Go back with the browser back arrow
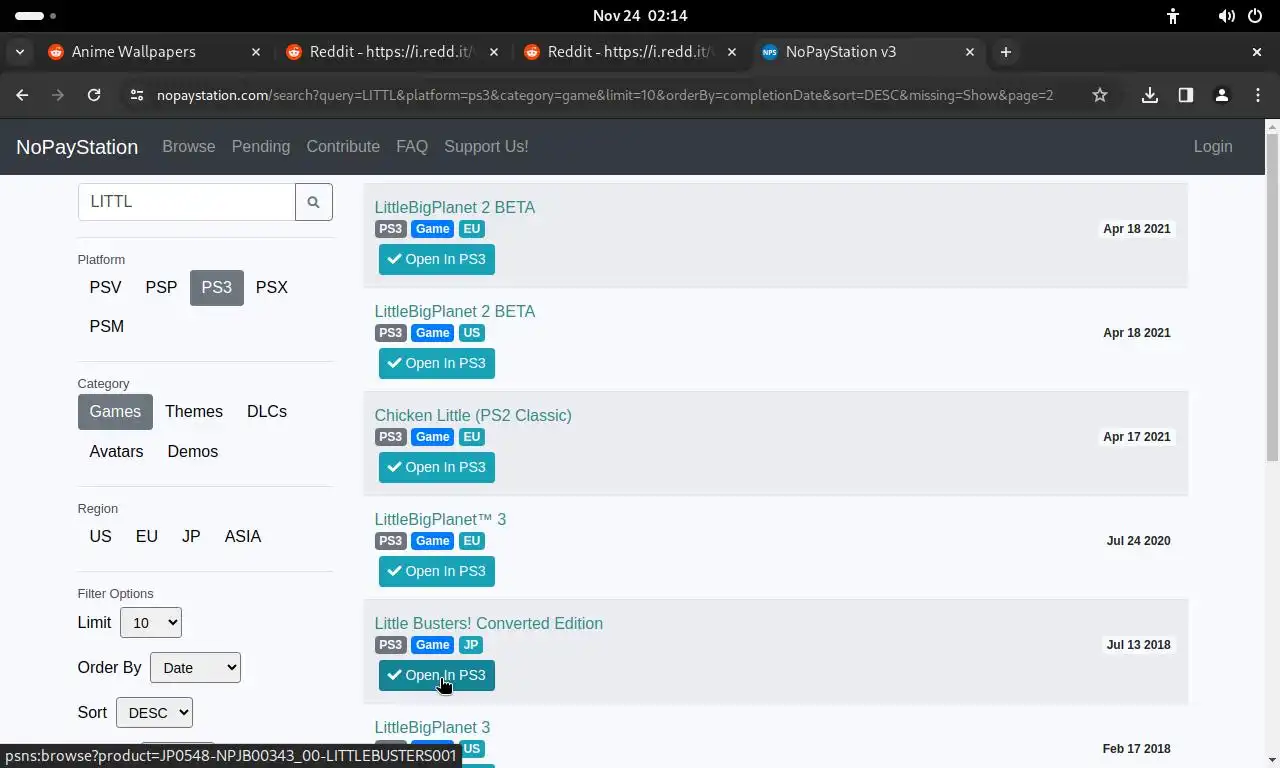 point(22,95)
